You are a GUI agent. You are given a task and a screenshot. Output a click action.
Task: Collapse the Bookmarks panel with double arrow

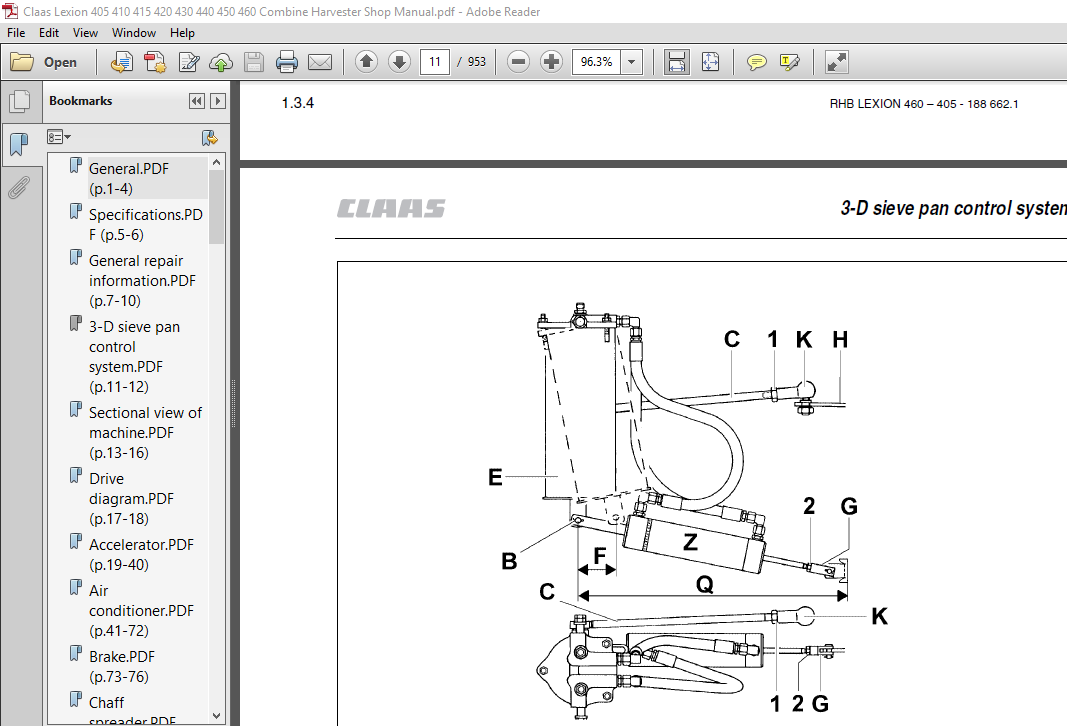coord(197,101)
